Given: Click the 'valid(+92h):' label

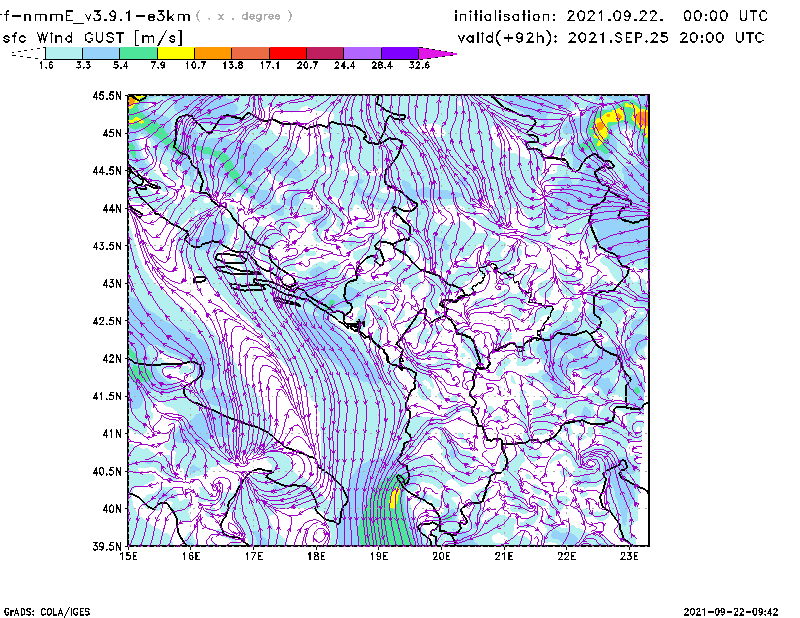Looking at the screenshot, I should [508, 38].
